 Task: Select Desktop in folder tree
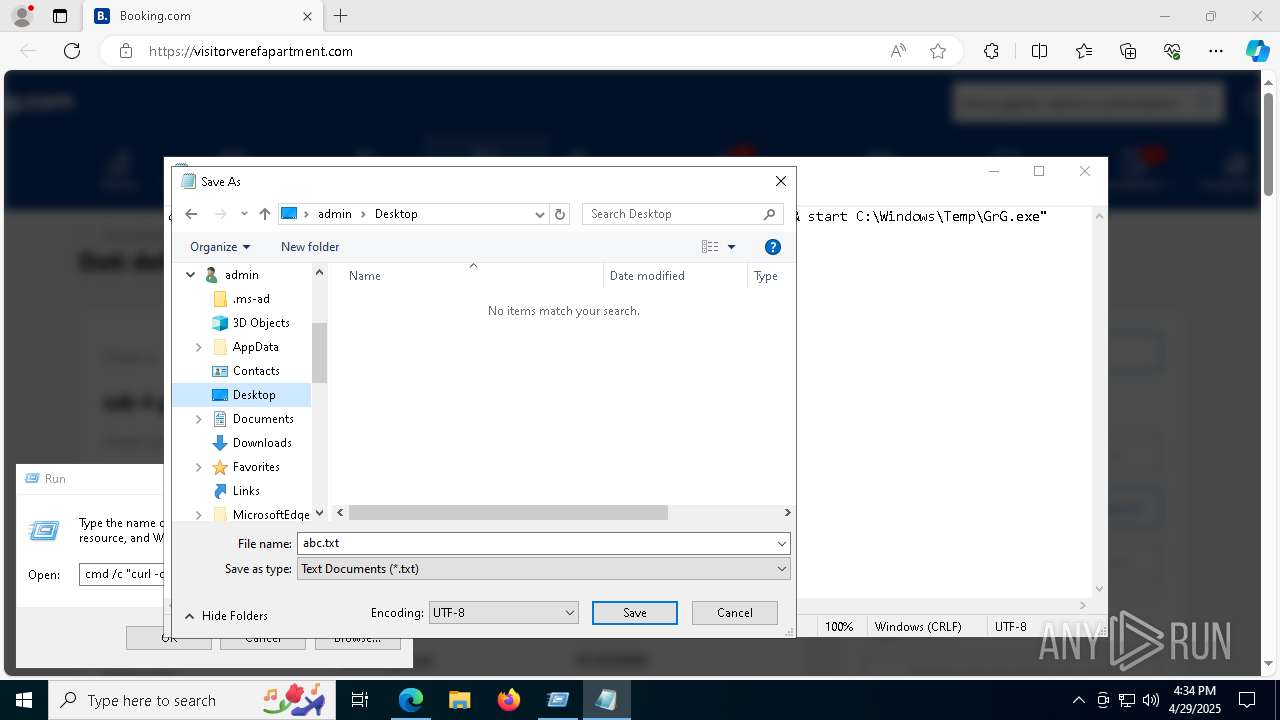tap(254, 395)
